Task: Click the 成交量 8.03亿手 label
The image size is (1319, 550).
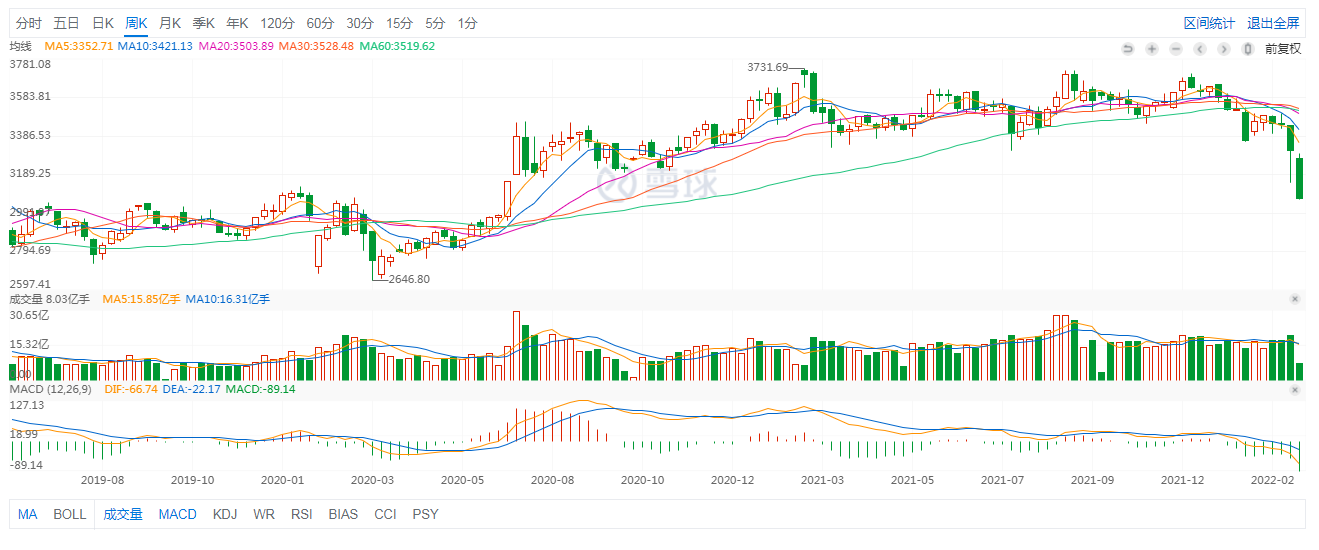Action: [50, 299]
